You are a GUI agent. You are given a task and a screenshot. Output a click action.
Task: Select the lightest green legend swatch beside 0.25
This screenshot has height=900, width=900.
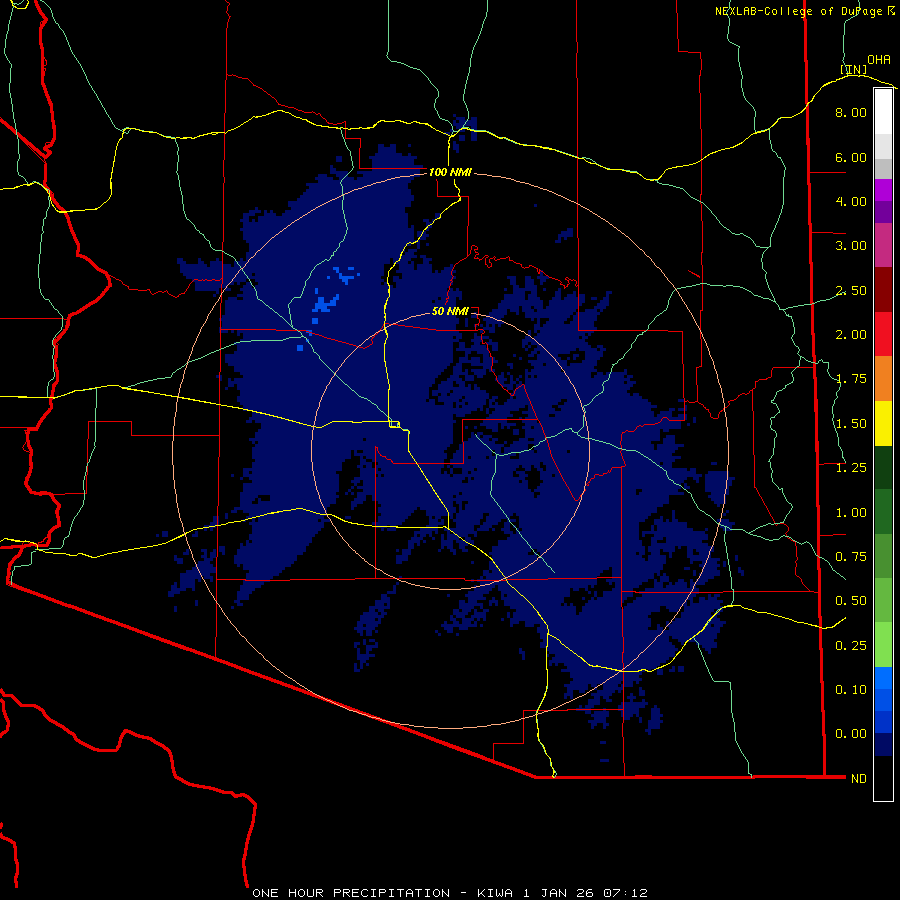coord(883,645)
